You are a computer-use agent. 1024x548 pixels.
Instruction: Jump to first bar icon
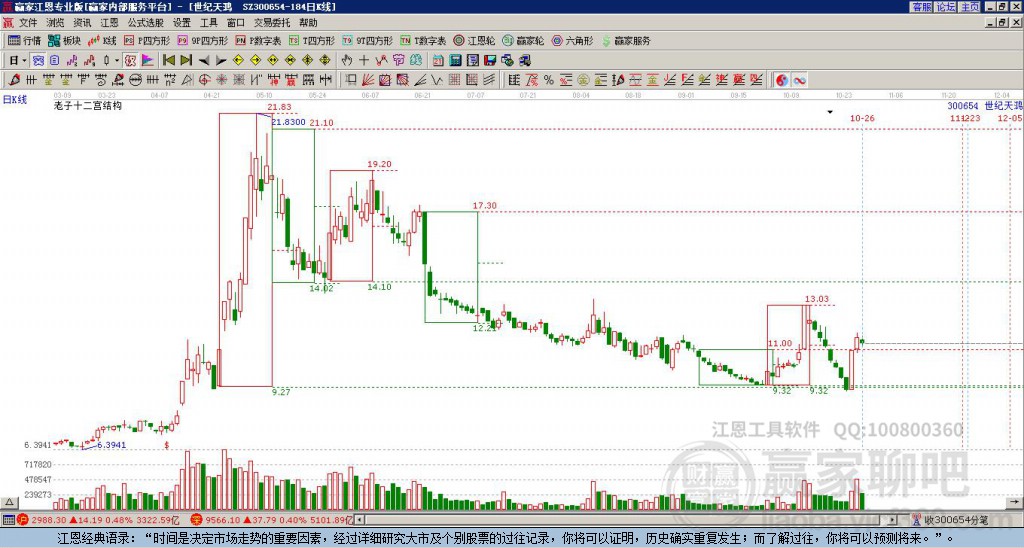[x=168, y=61]
